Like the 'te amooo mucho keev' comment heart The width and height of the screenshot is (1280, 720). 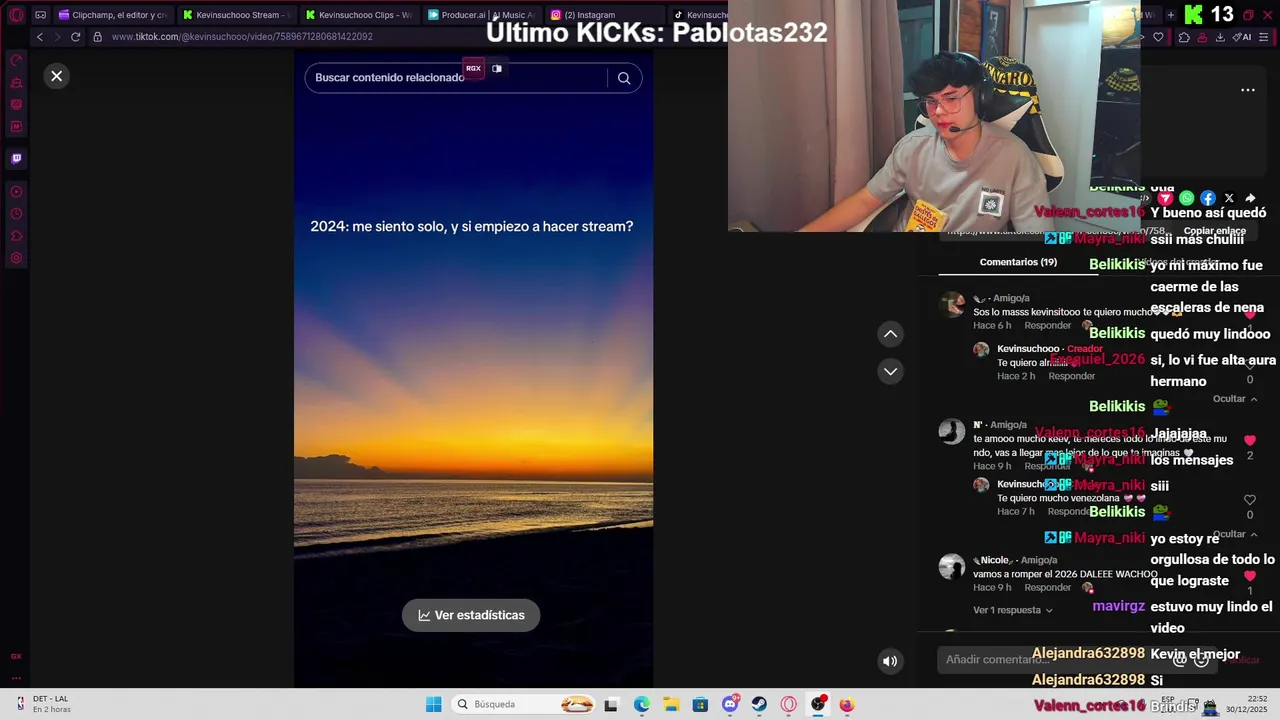coord(1249,440)
